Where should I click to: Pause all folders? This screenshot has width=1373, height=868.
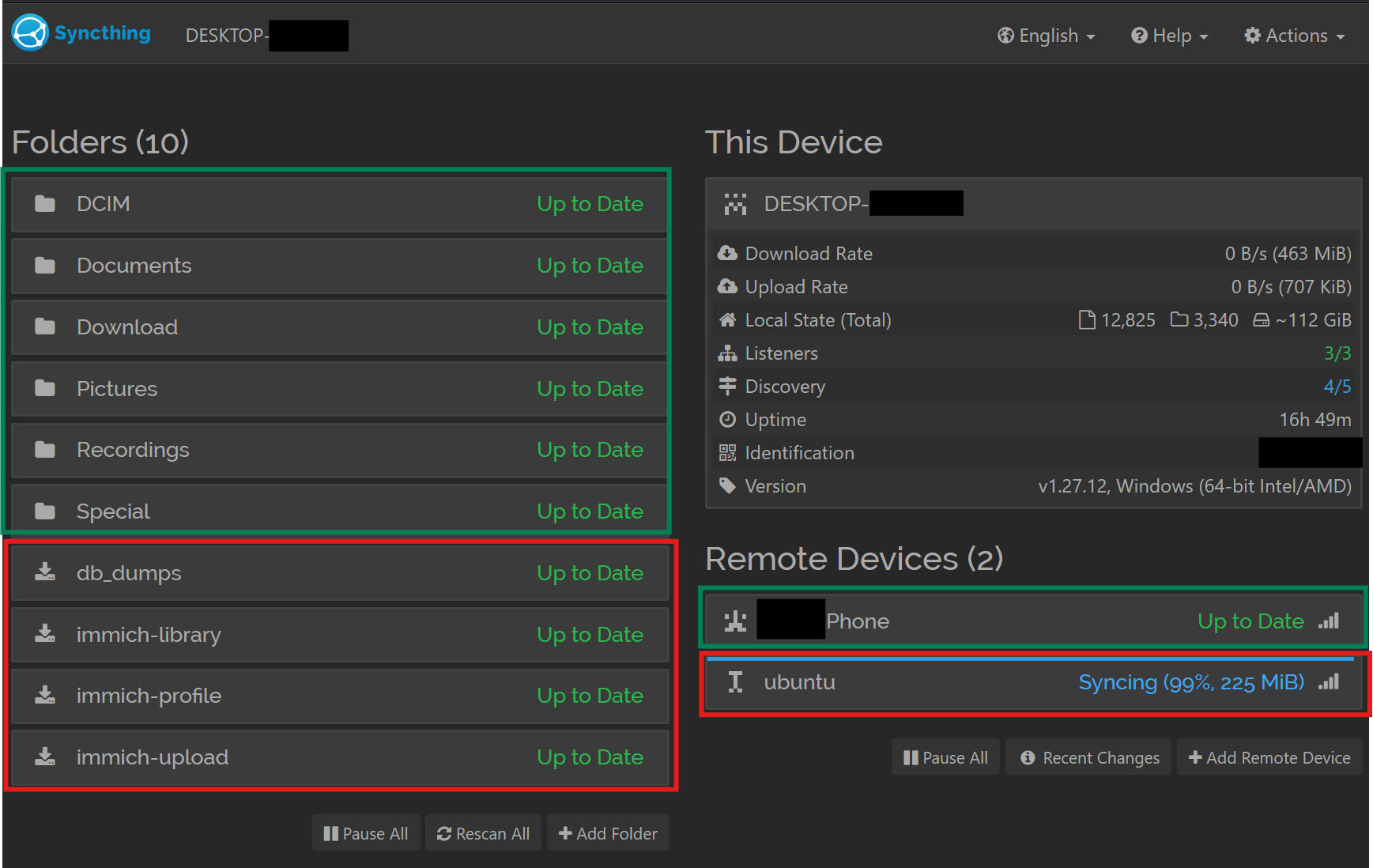coord(366,833)
